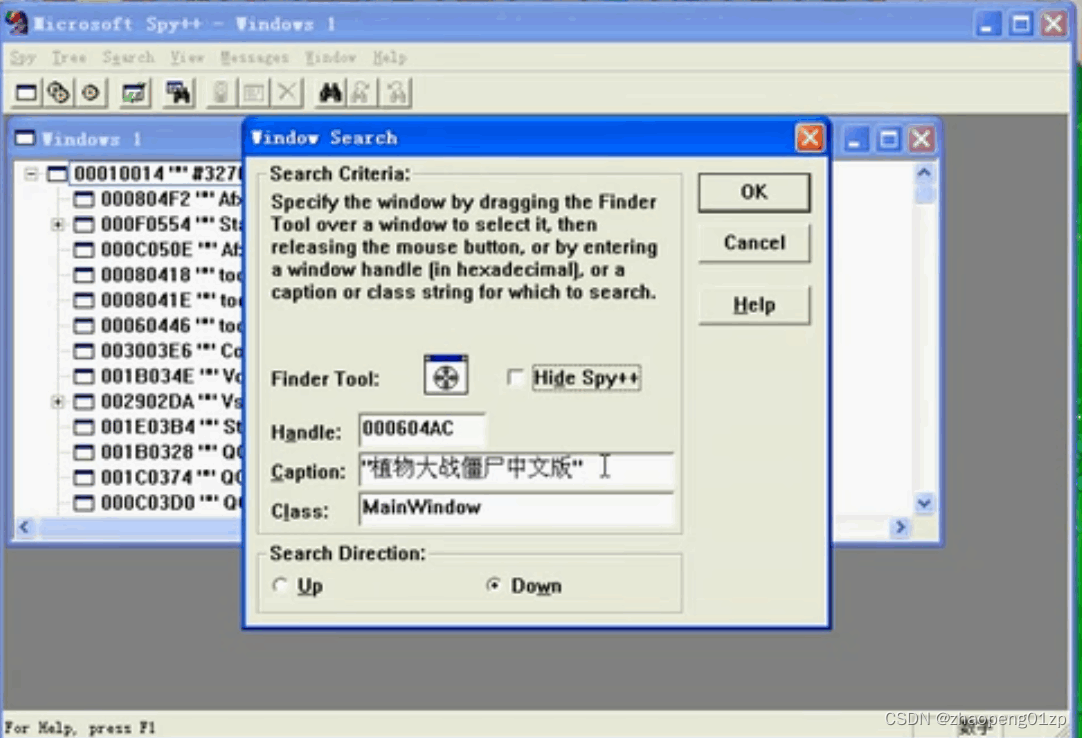Click the Clear Log X toolbar icon
The image size is (1082, 738).
(287, 93)
